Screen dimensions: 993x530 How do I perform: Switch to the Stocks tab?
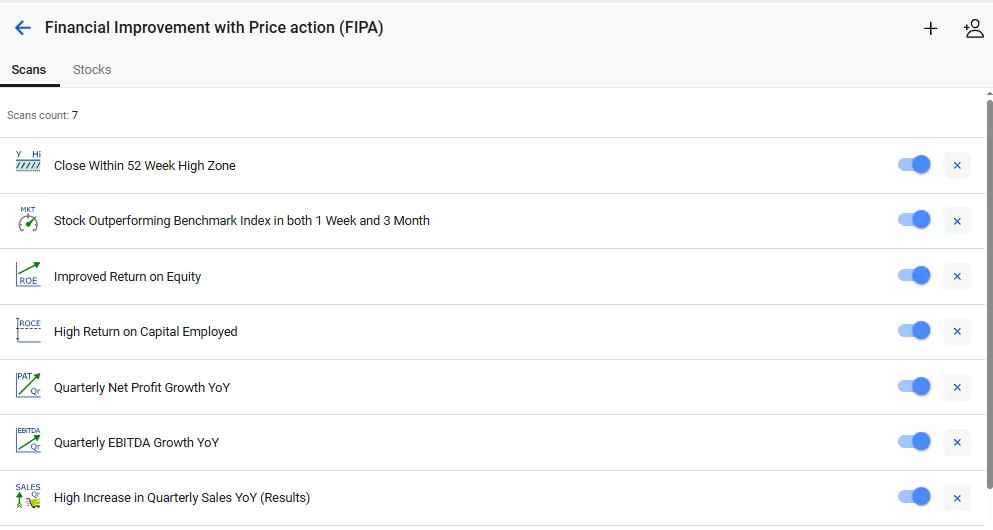click(x=92, y=70)
